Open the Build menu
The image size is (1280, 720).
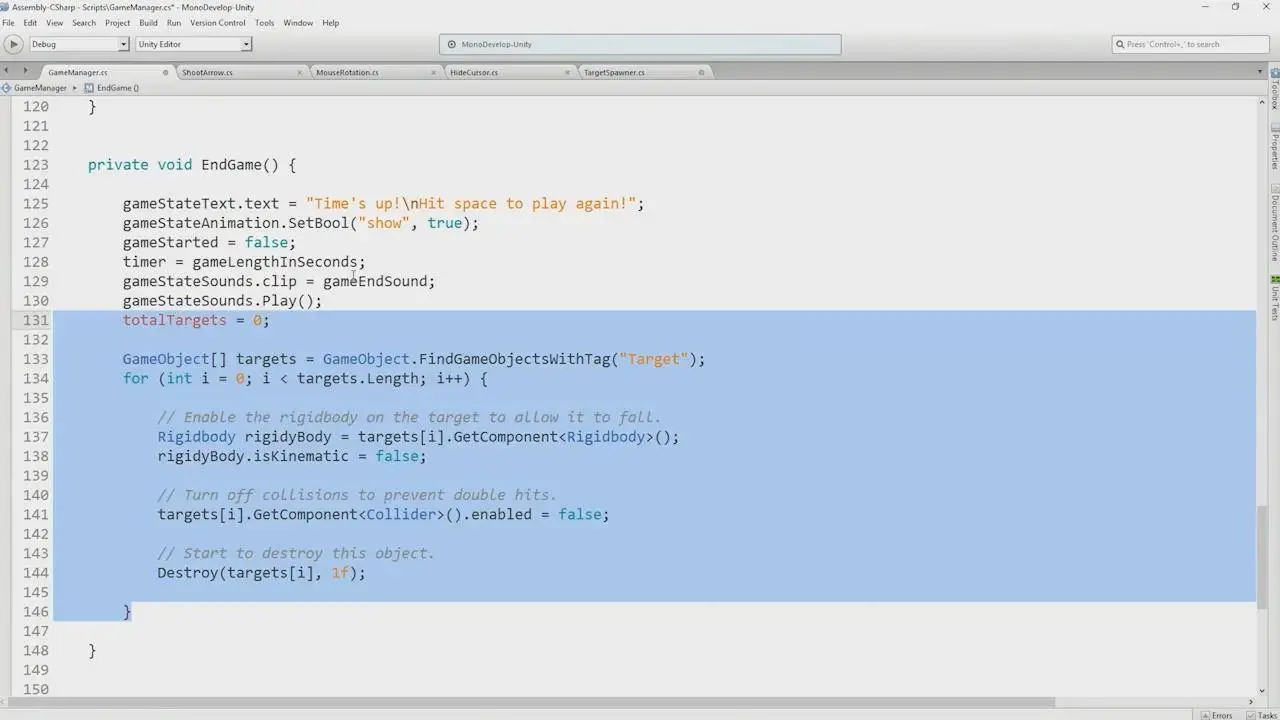click(x=148, y=22)
